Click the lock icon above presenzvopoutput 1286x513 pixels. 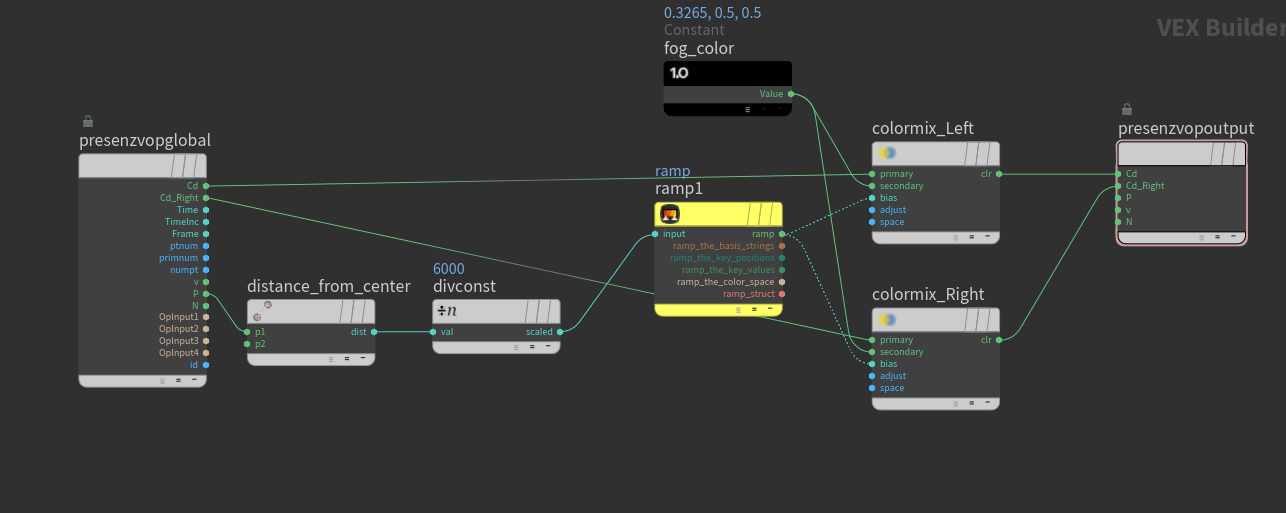point(1126,109)
